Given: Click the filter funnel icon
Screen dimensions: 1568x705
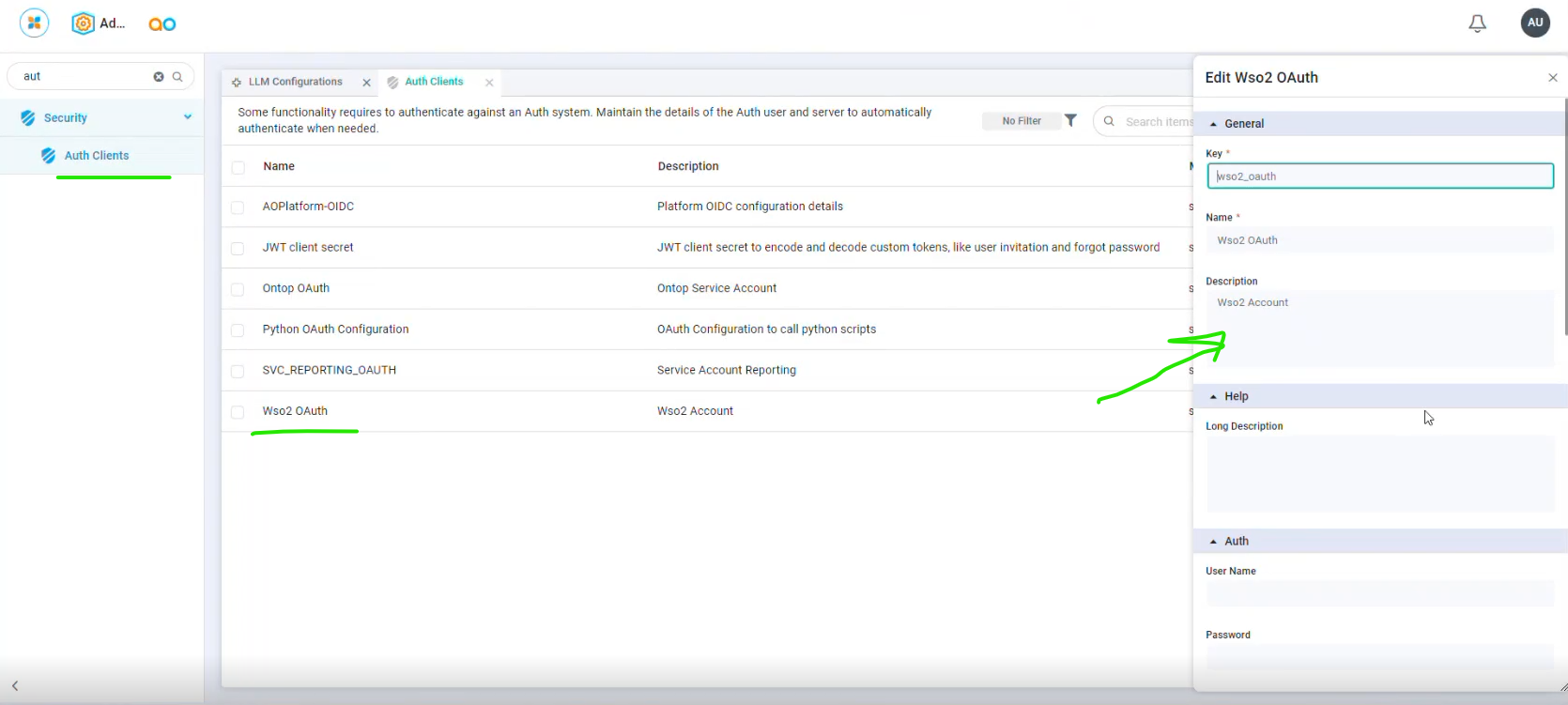Looking at the screenshot, I should pos(1070,120).
